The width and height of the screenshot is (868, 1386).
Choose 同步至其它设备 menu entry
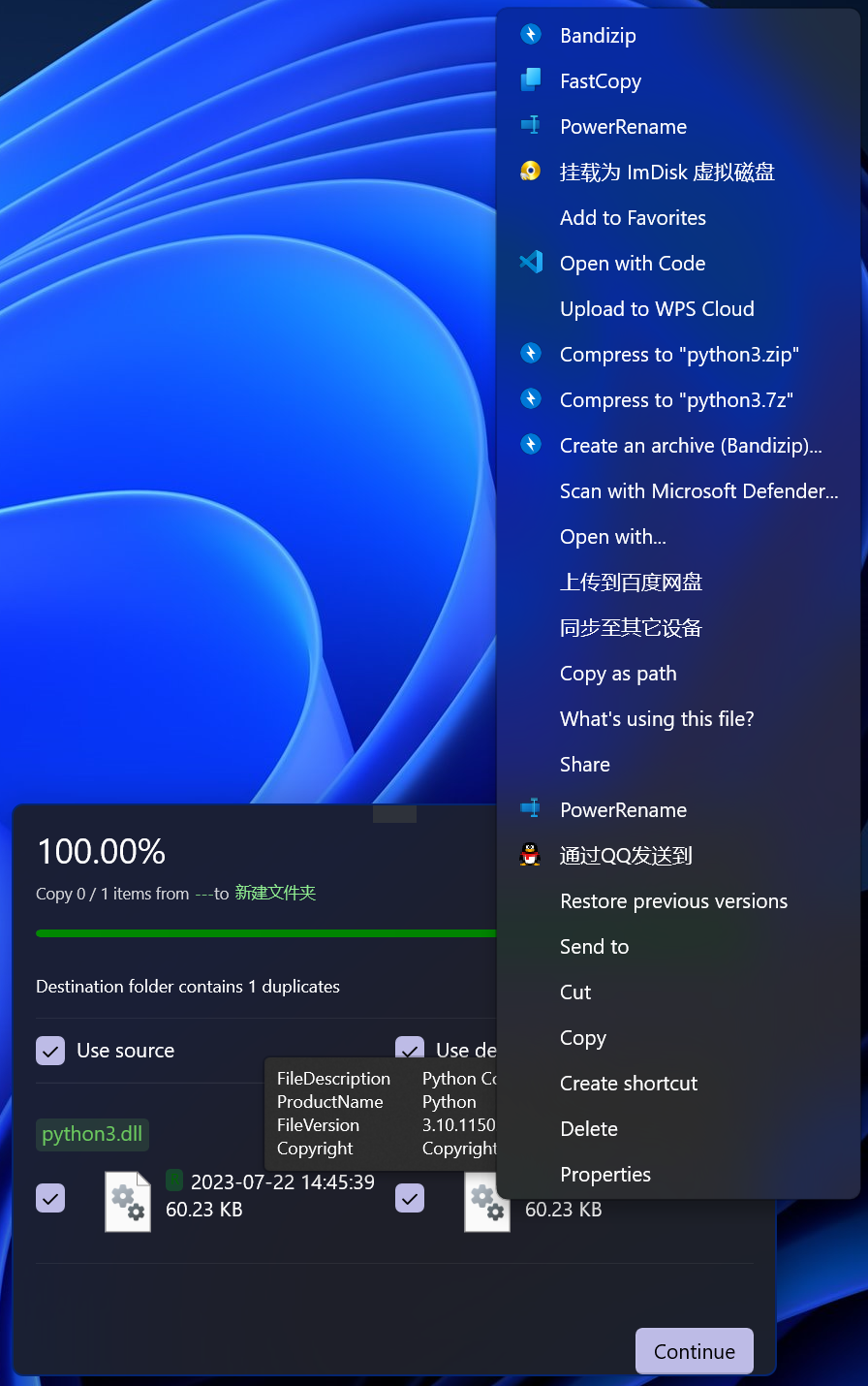pyautogui.click(x=678, y=627)
